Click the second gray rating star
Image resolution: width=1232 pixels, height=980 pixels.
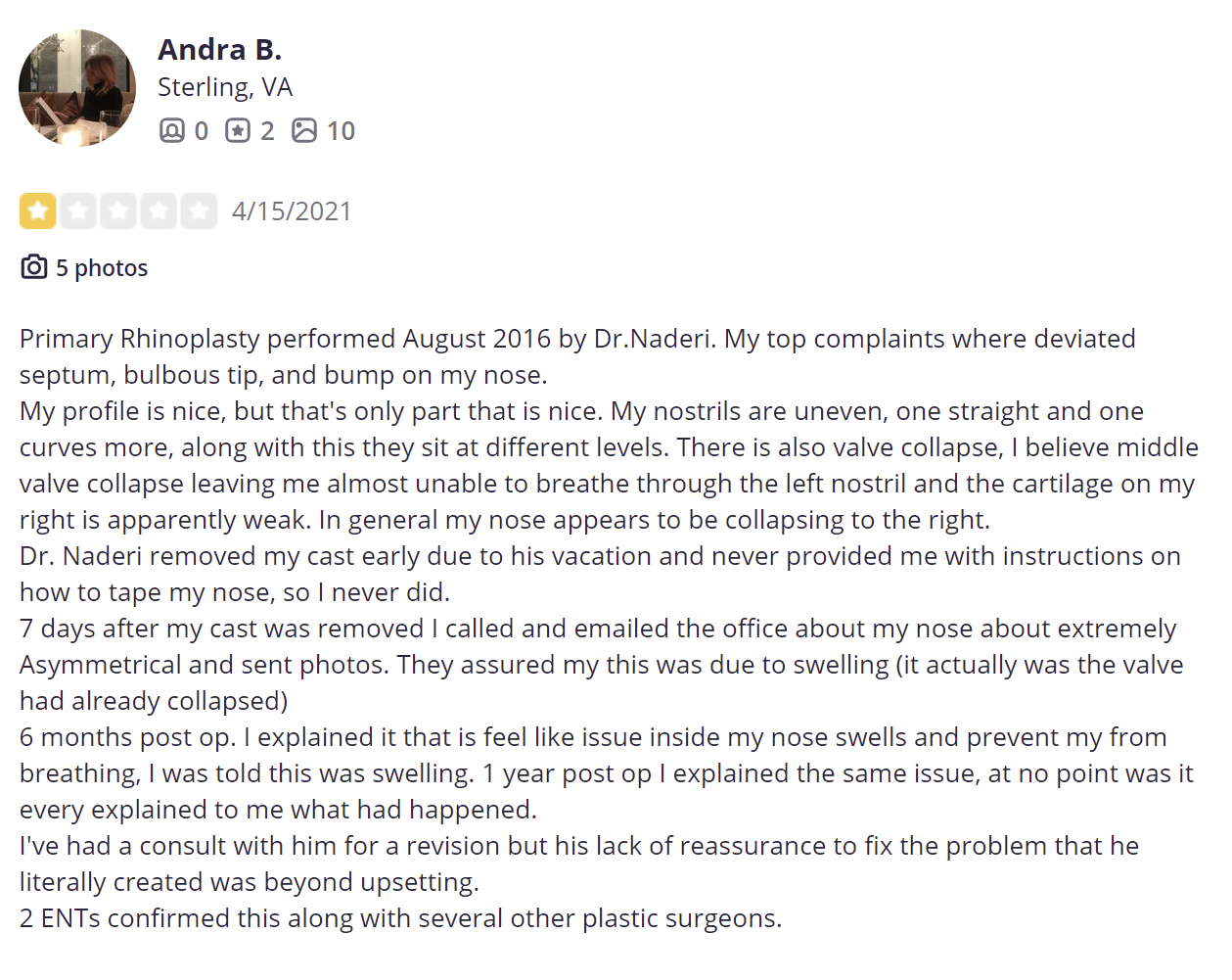[78, 210]
